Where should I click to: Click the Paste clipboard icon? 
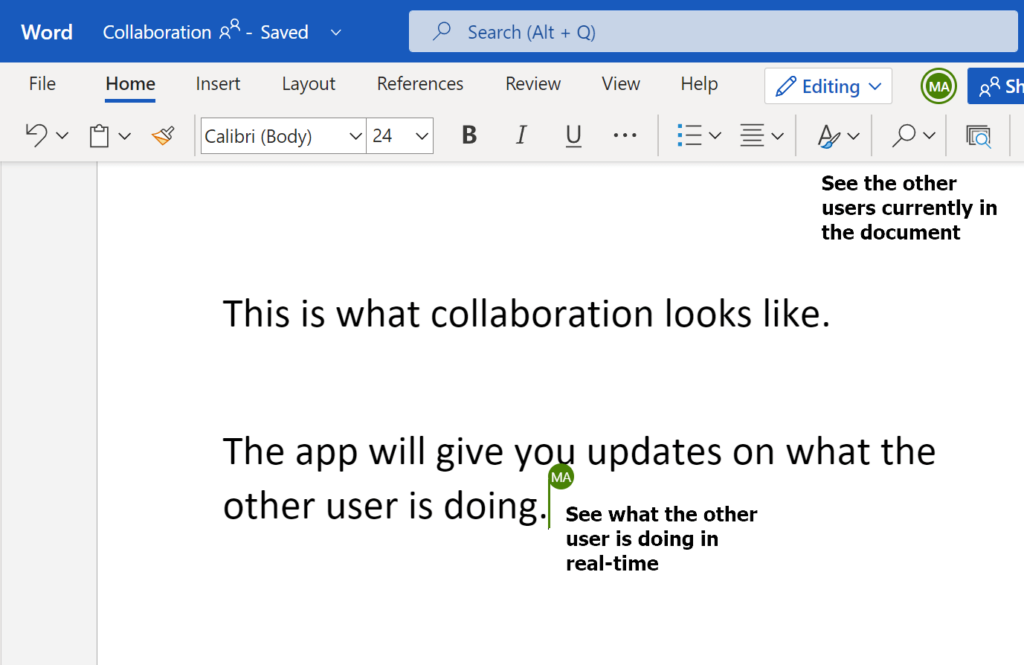click(x=99, y=136)
